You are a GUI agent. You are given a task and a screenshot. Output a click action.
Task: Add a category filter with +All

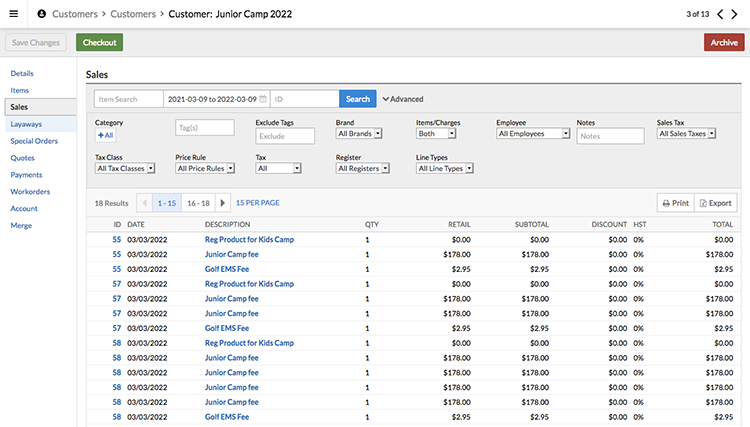105,134
